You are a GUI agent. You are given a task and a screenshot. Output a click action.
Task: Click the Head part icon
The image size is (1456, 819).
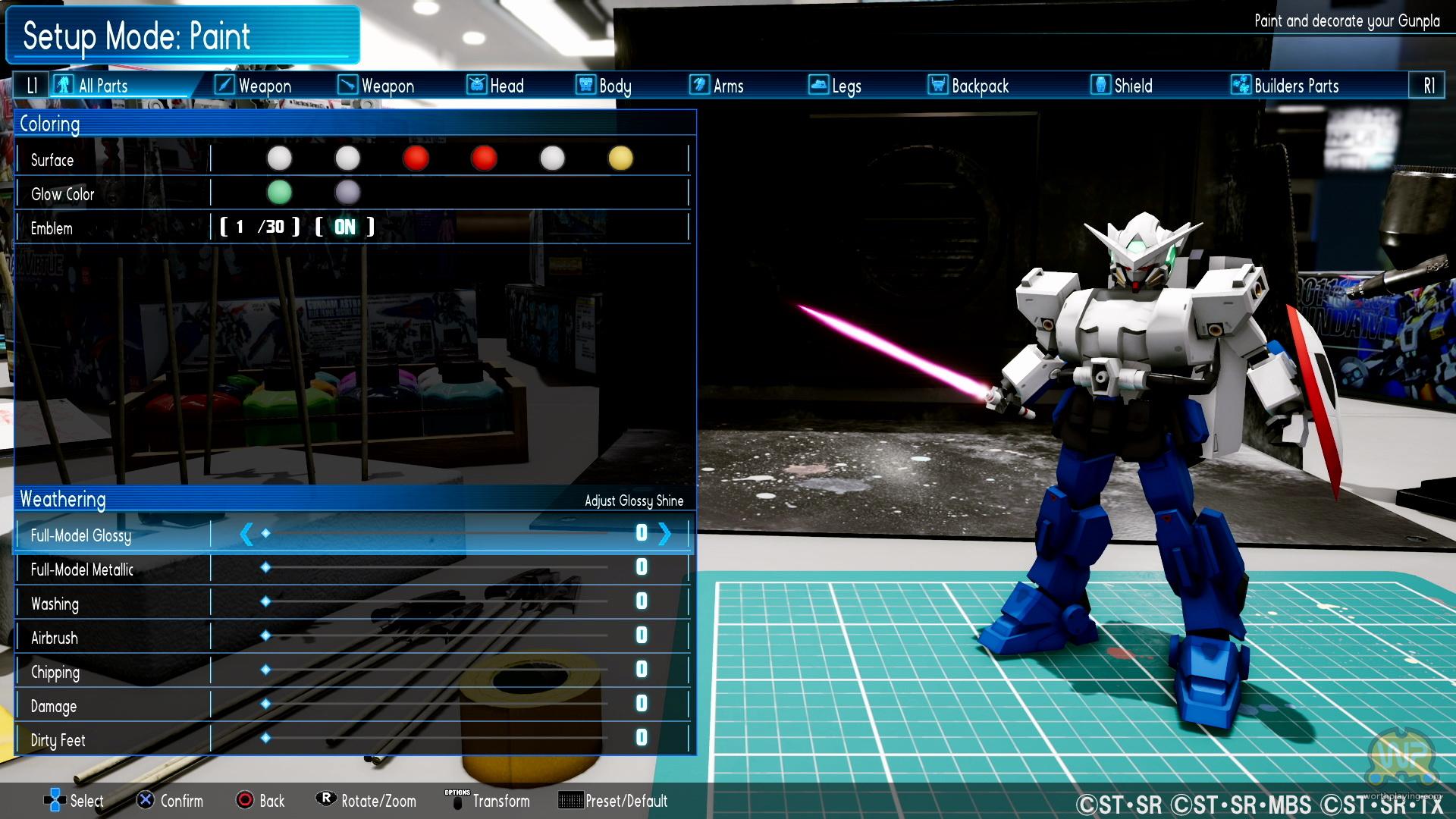[476, 85]
